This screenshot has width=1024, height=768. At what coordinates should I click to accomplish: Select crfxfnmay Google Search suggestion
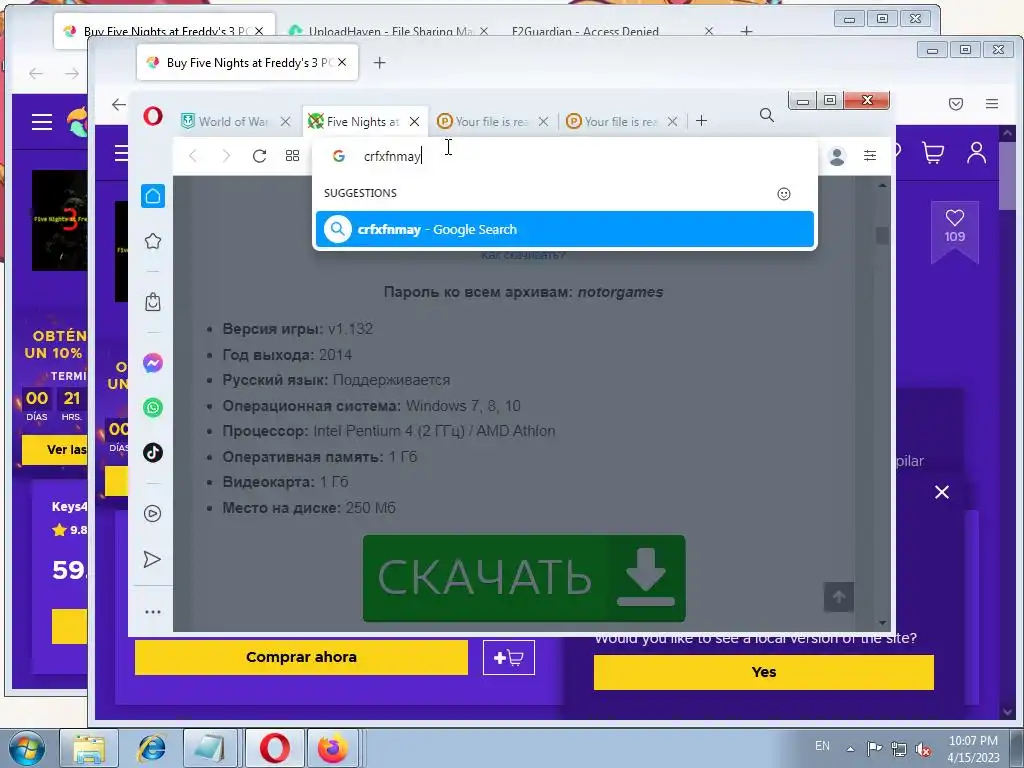(564, 229)
